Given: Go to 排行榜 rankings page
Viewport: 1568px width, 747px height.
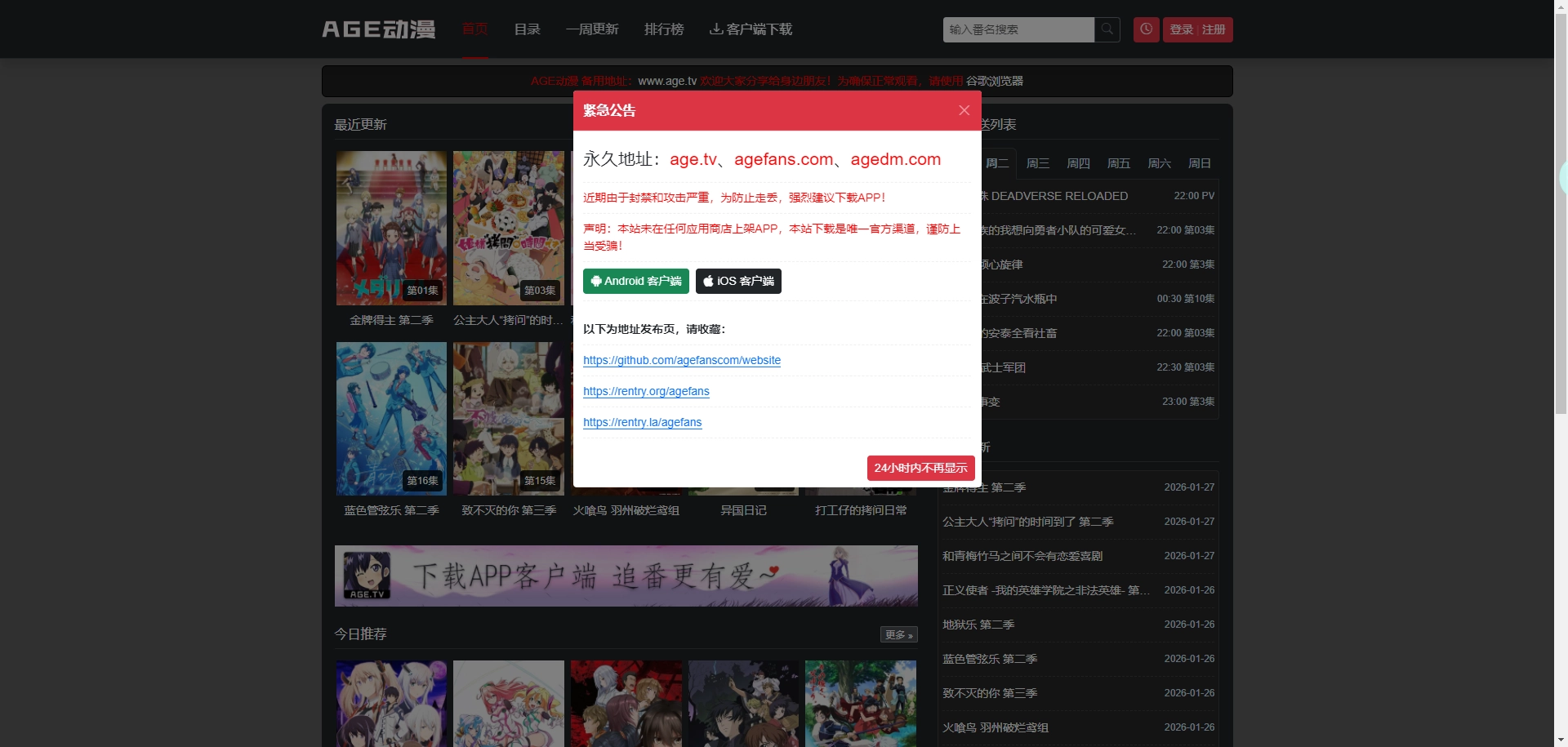Looking at the screenshot, I should tap(664, 29).
